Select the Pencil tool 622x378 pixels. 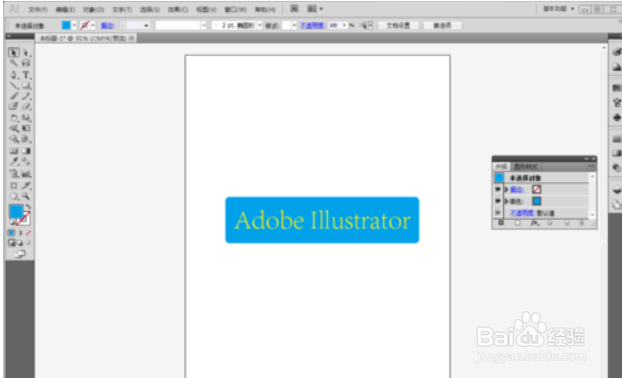click(26, 96)
